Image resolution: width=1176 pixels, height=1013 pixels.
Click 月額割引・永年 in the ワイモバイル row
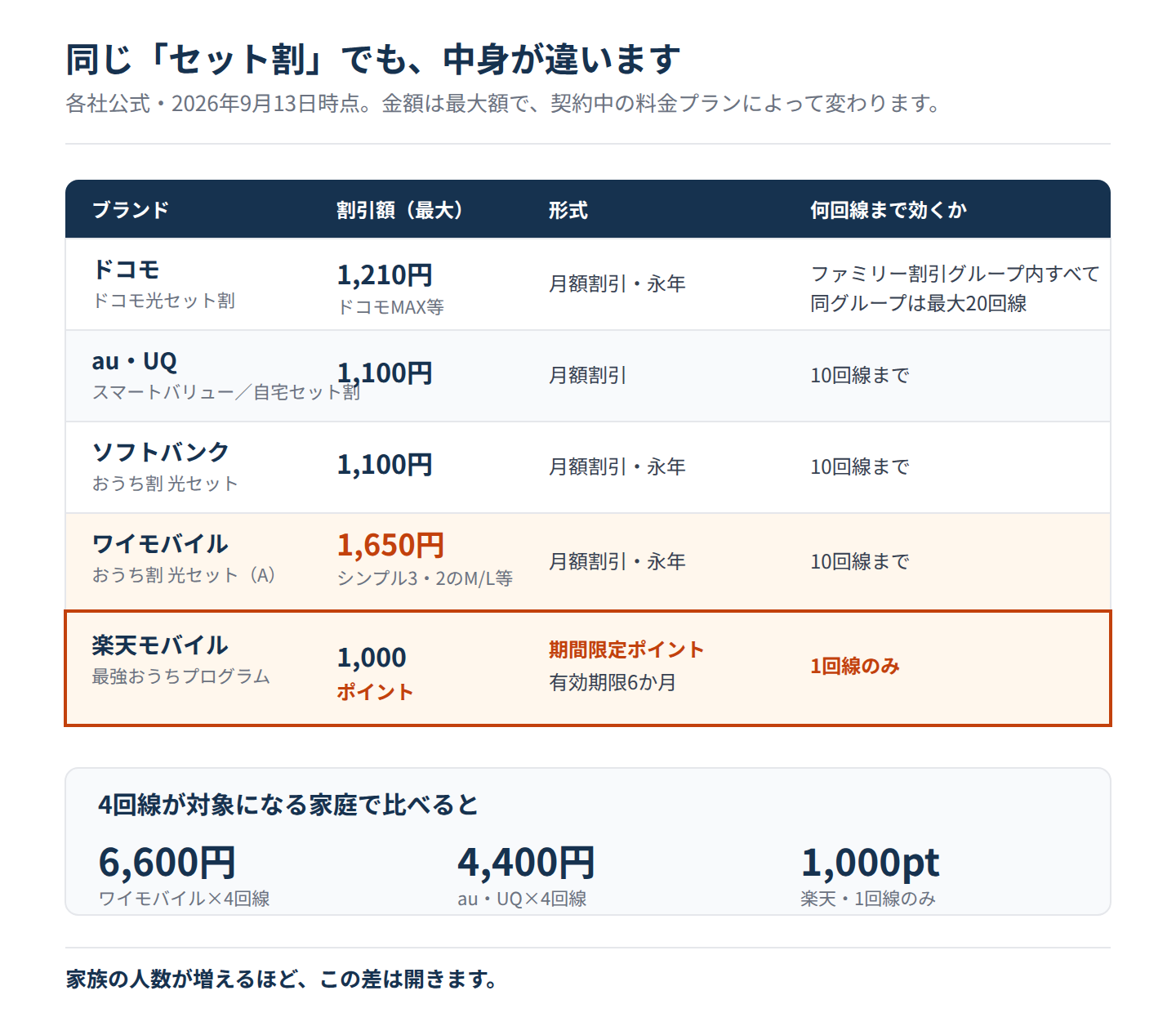click(617, 561)
